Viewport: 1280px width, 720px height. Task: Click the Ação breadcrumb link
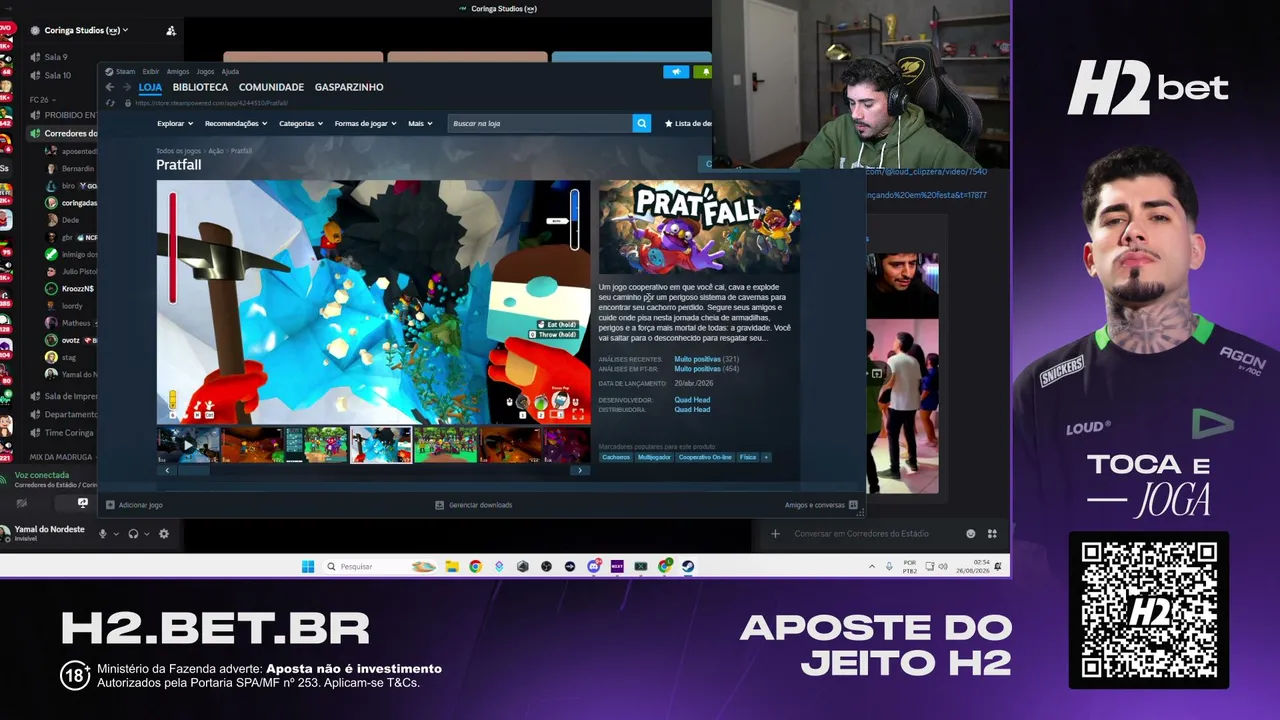tap(216, 151)
